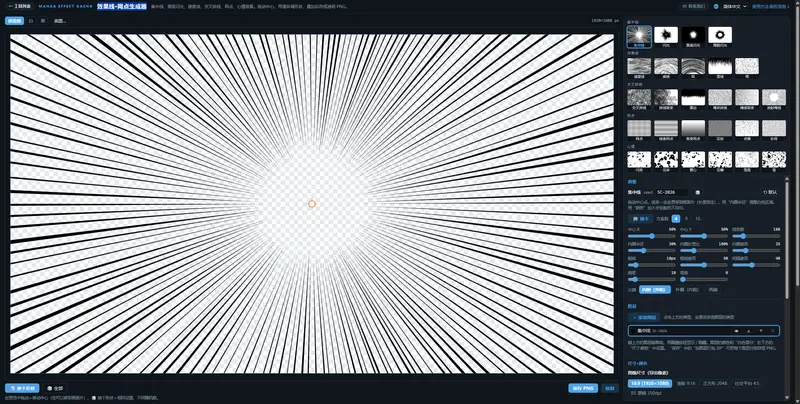Click the copy button beside 保存 PNG
Screen dimensions: 800x404
[609, 388]
